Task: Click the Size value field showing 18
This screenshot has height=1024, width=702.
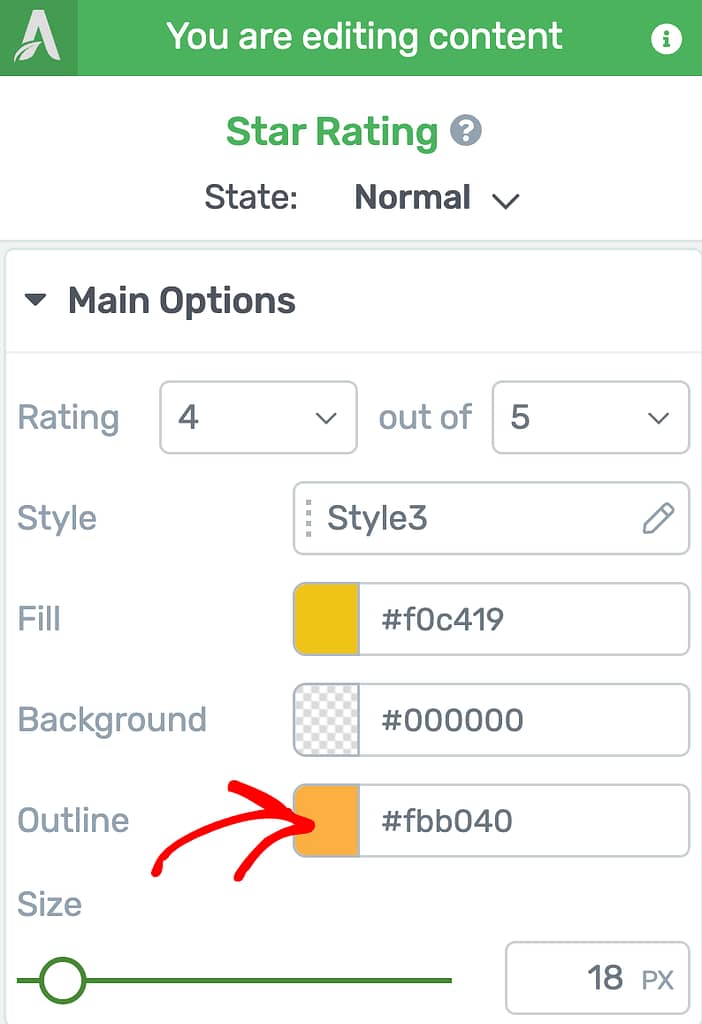Action: [598, 978]
